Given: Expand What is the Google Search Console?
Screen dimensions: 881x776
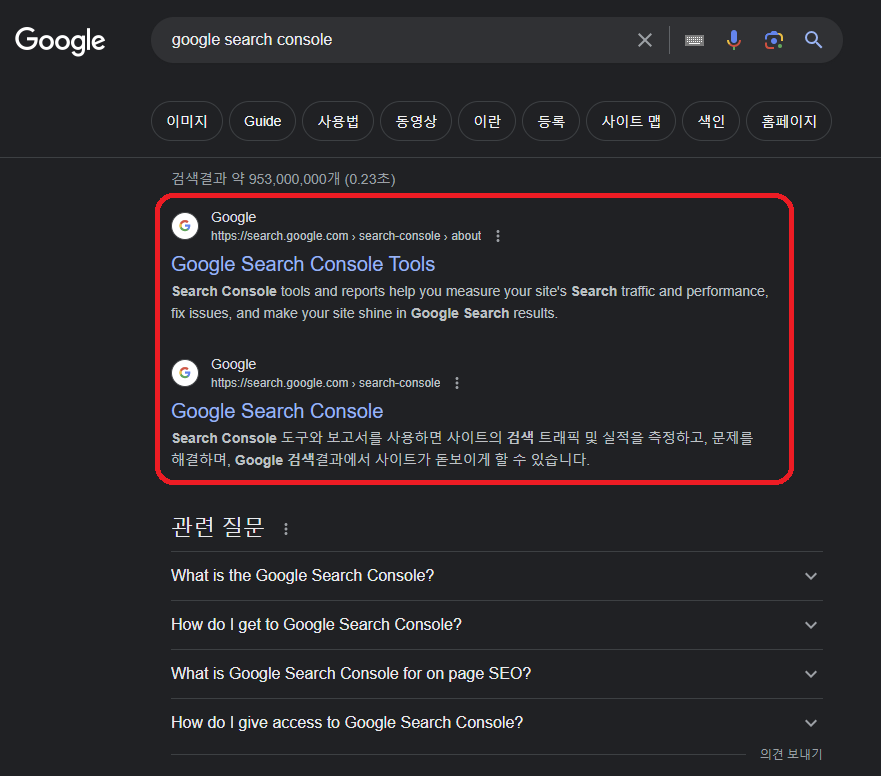Looking at the screenshot, I should click(x=497, y=575).
